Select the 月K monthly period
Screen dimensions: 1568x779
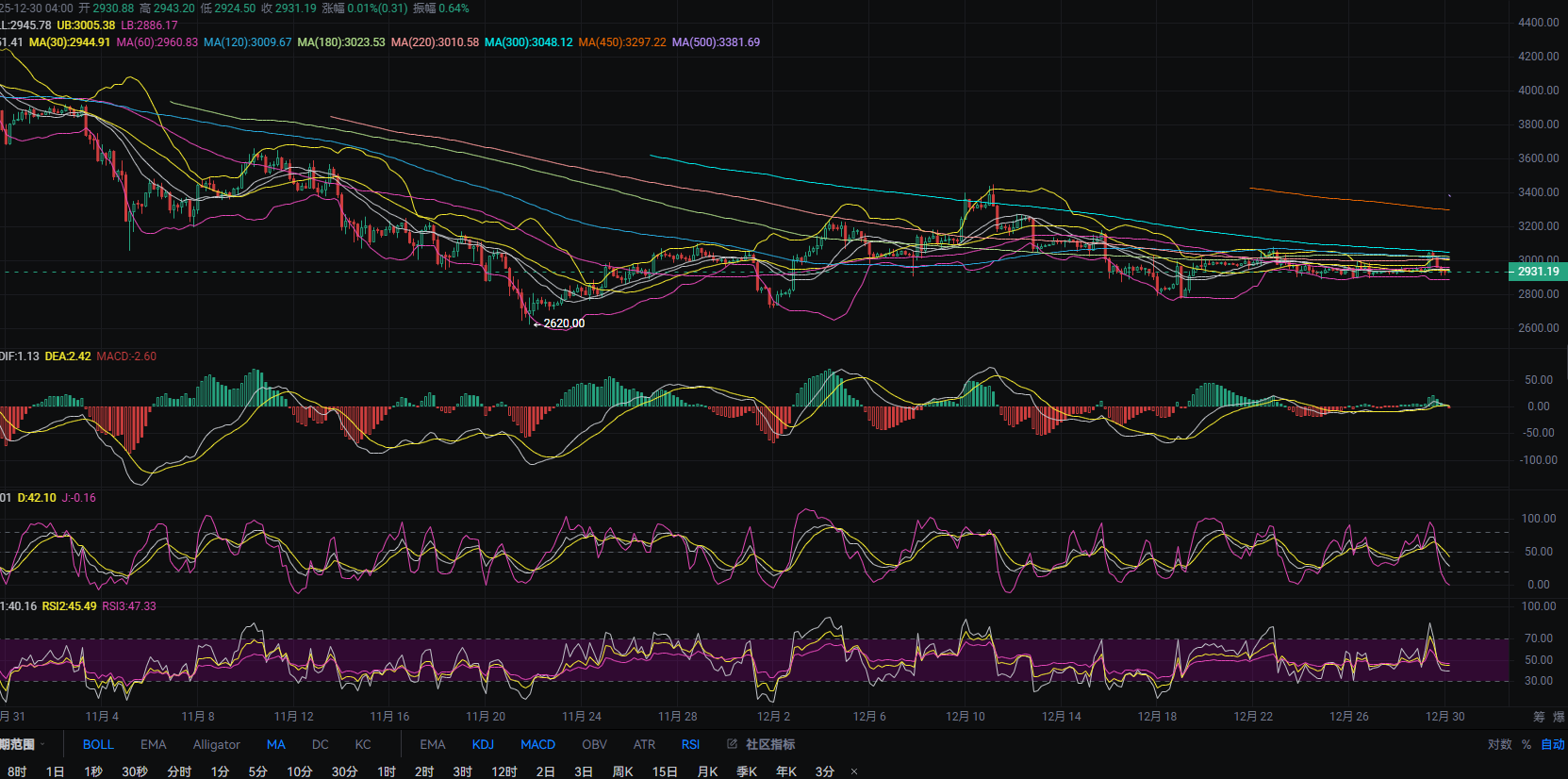click(707, 771)
